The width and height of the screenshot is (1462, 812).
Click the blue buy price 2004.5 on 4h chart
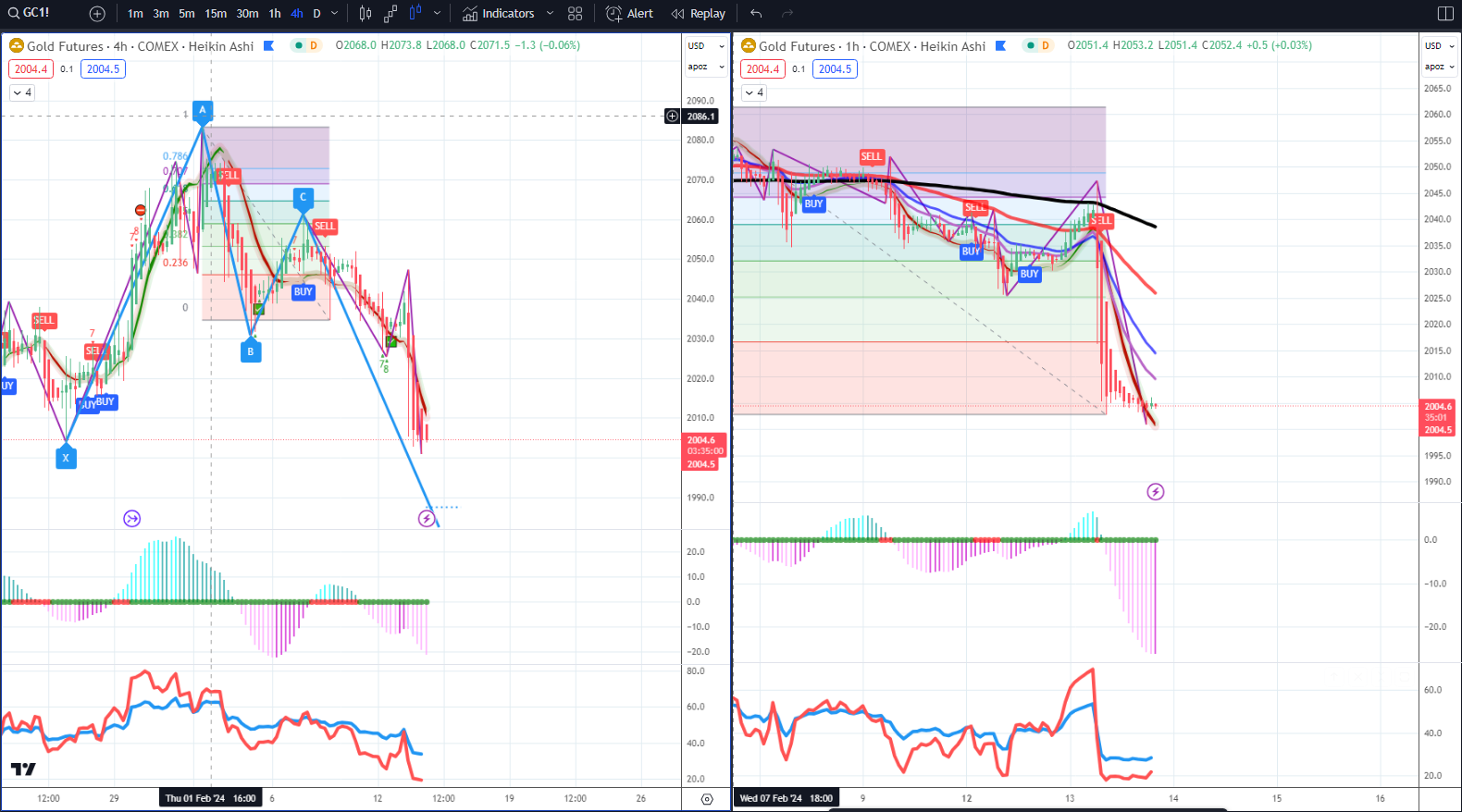click(103, 69)
